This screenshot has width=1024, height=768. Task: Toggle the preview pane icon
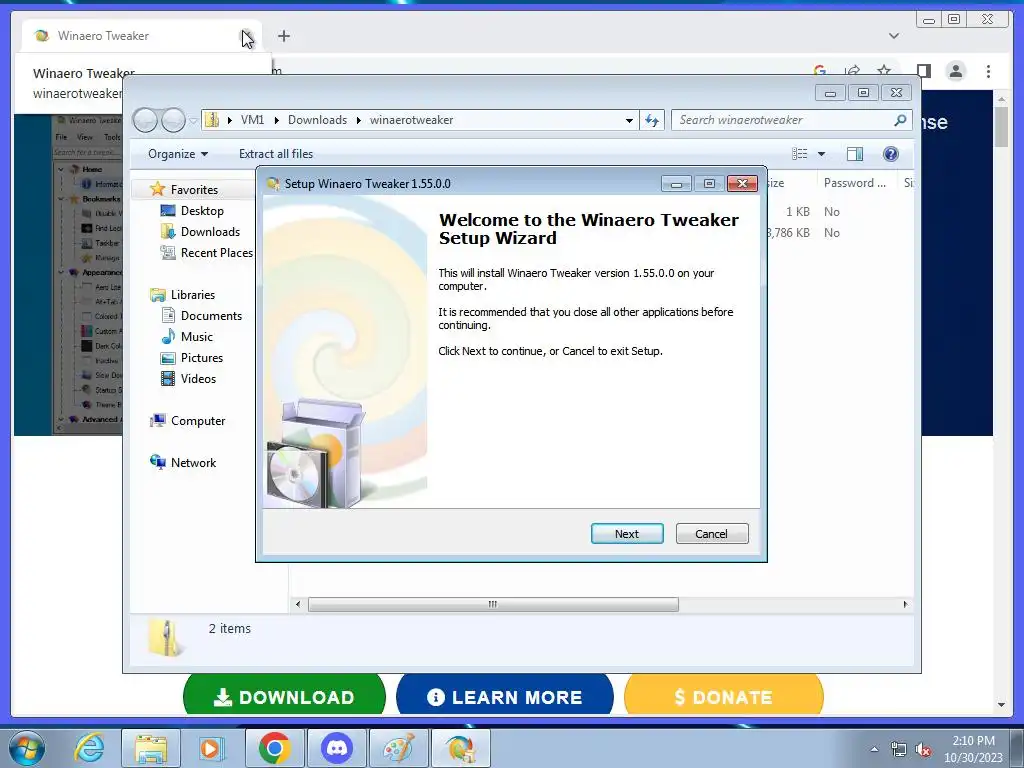click(x=855, y=153)
